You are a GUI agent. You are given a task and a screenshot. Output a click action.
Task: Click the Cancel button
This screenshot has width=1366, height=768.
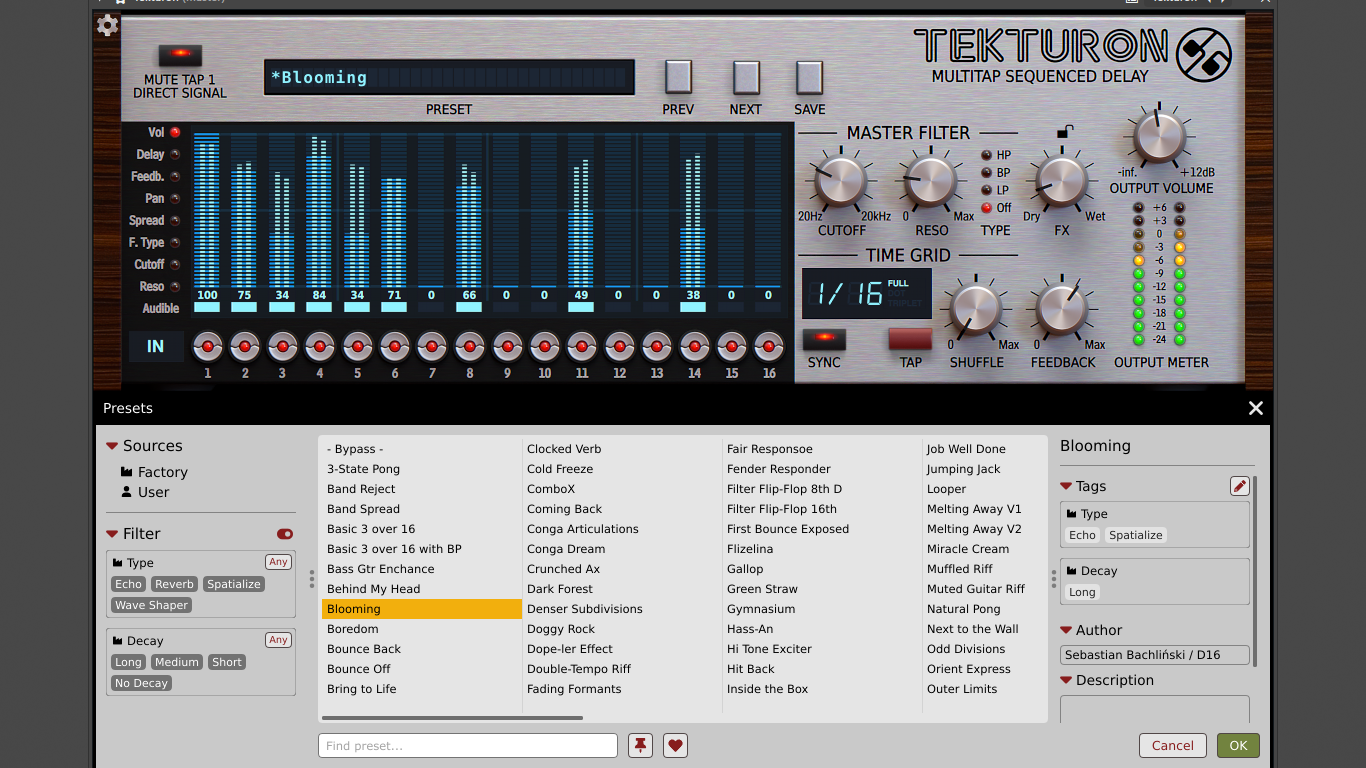point(1172,745)
